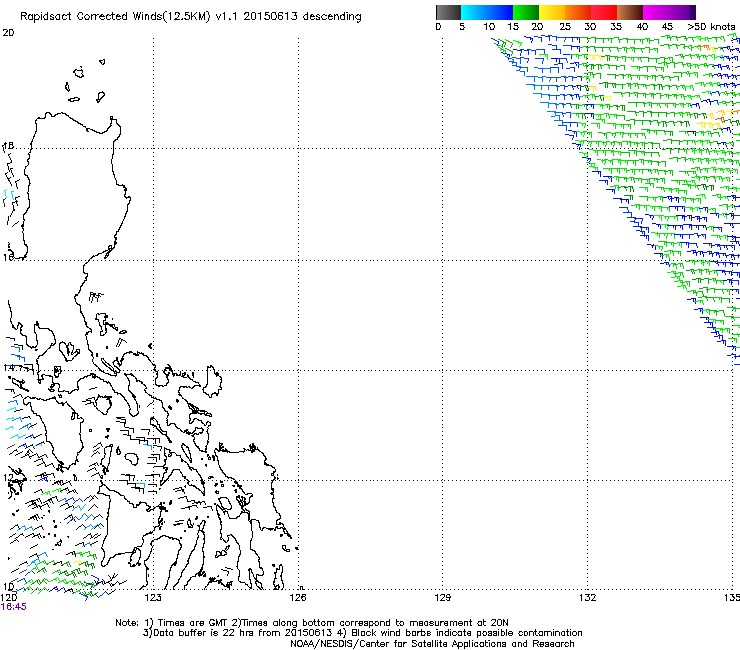740x650 pixels.
Task: Click the yellow 20-25 knots legend segment
Action: point(552,12)
